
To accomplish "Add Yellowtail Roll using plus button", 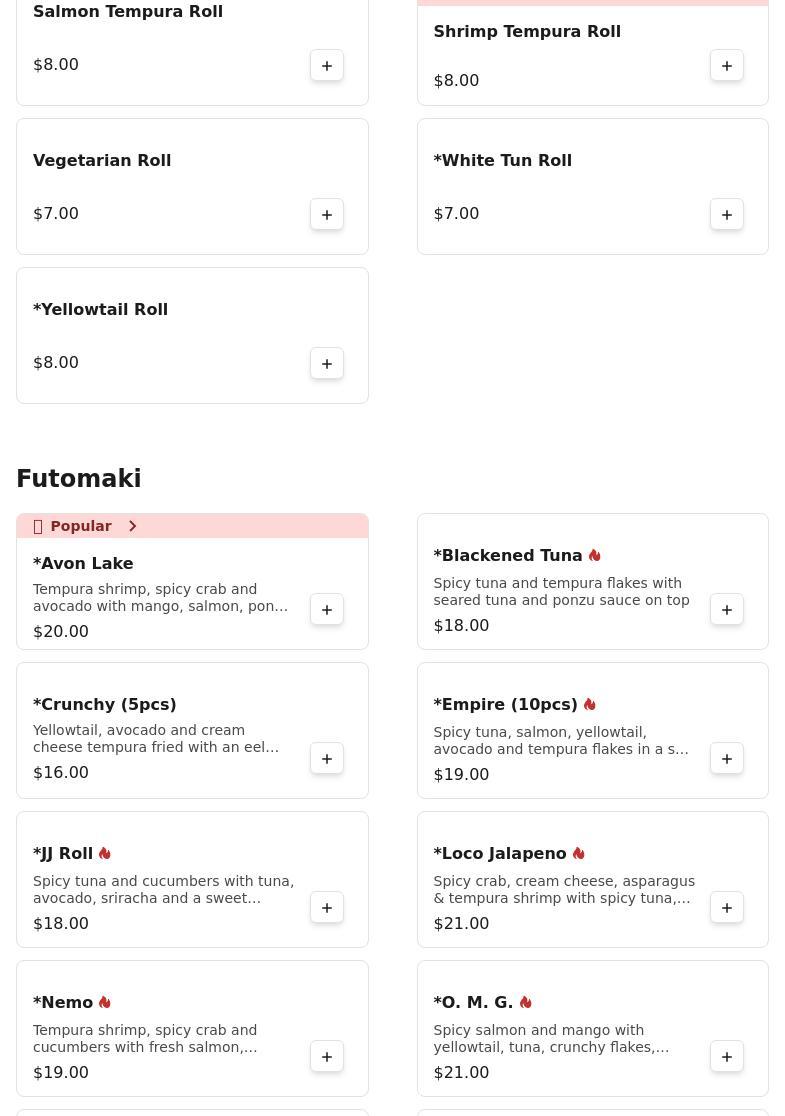I will click(x=327, y=363).
